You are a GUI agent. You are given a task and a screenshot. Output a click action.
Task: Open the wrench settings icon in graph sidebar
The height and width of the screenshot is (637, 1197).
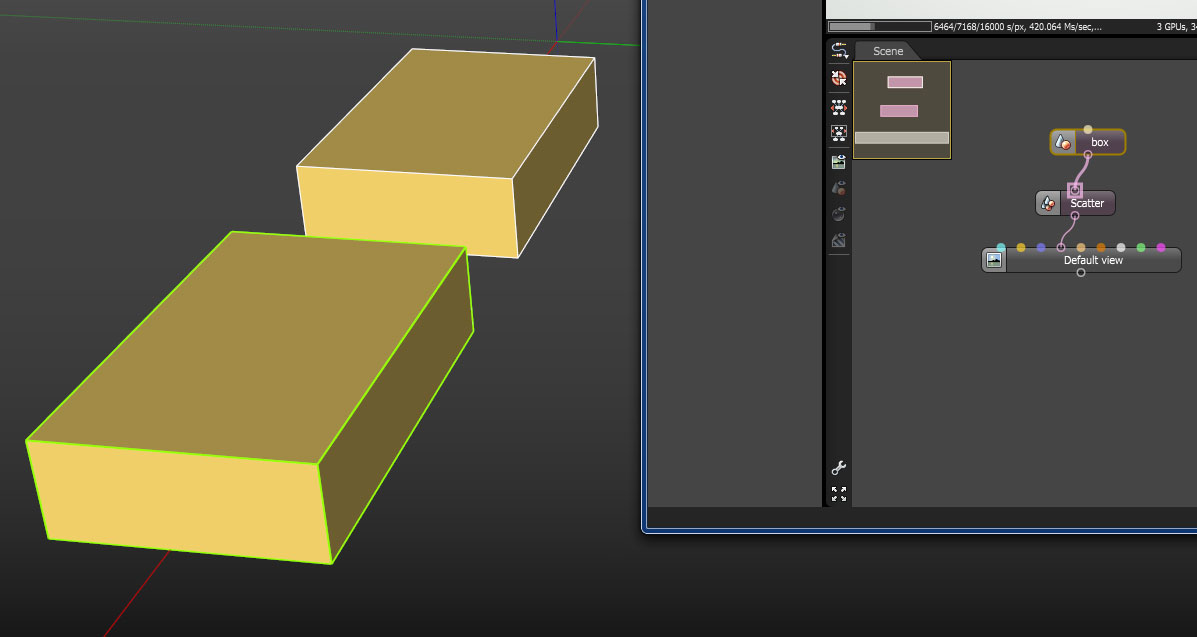click(839, 467)
